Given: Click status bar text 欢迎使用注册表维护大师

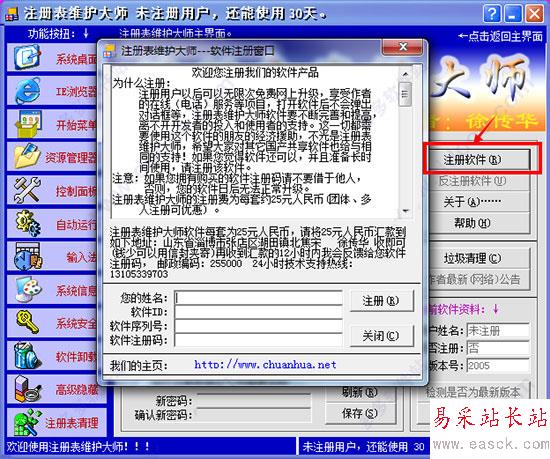Looking at the screenshot, I should click(78, 447).
